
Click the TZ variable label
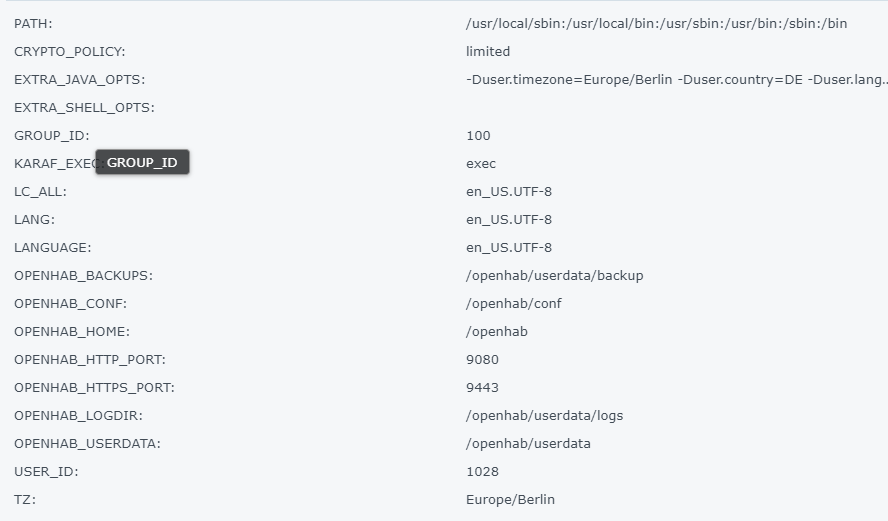point(25,499)
